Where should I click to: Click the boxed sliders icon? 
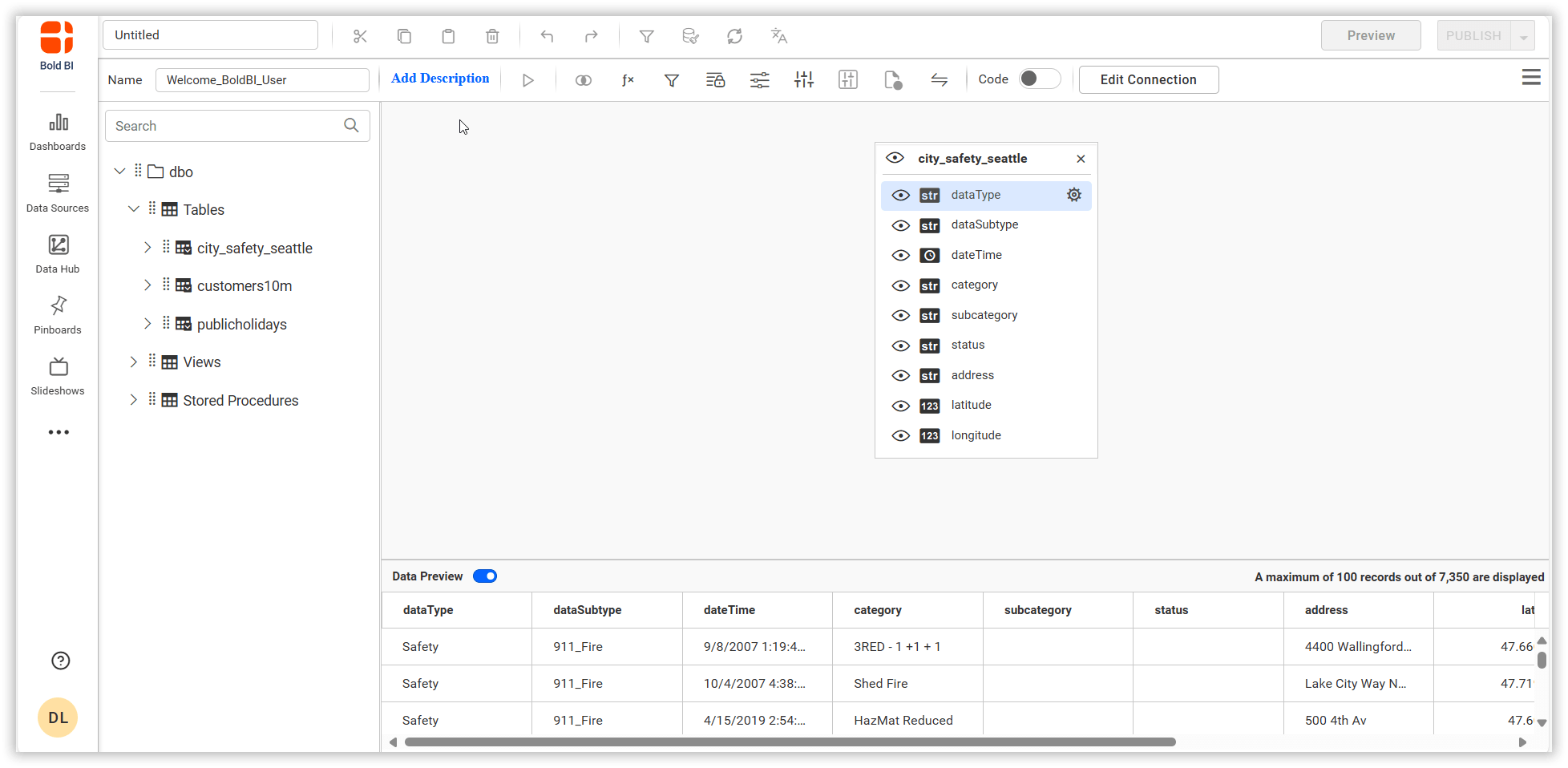tap(848, 79)
